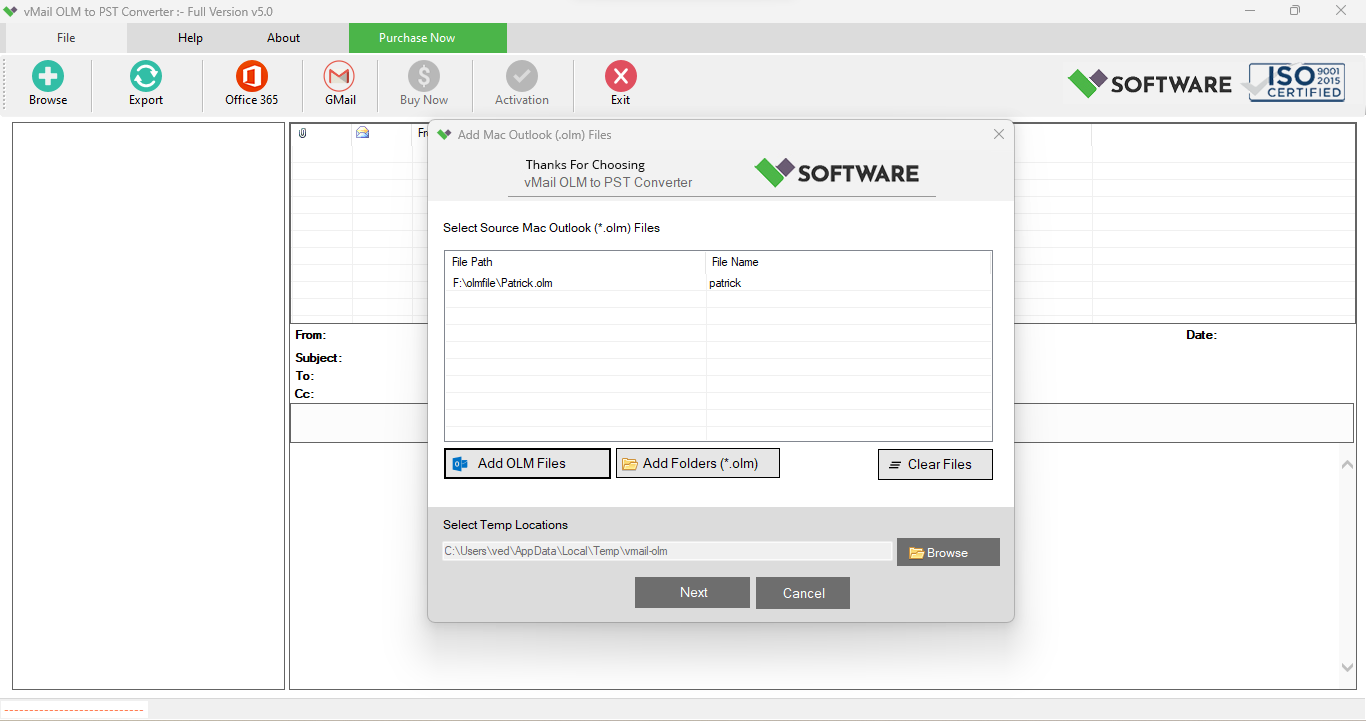The height and width of the screenshot is (721, 1366).
Task: Click the envelope column header icon
Action: pyautogui.click(x=363, y=132)
